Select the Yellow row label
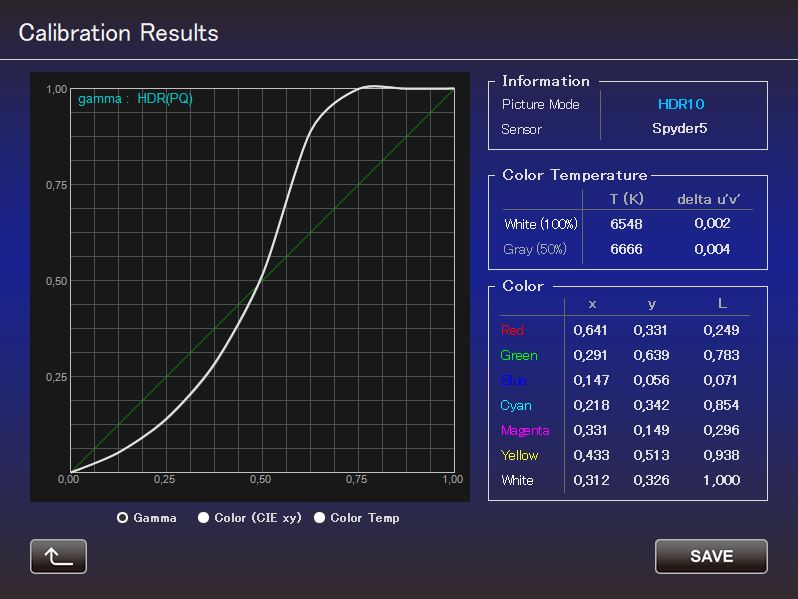Image resolution: width=798 pixels, height=599 pixels. [x=520, y=455]
